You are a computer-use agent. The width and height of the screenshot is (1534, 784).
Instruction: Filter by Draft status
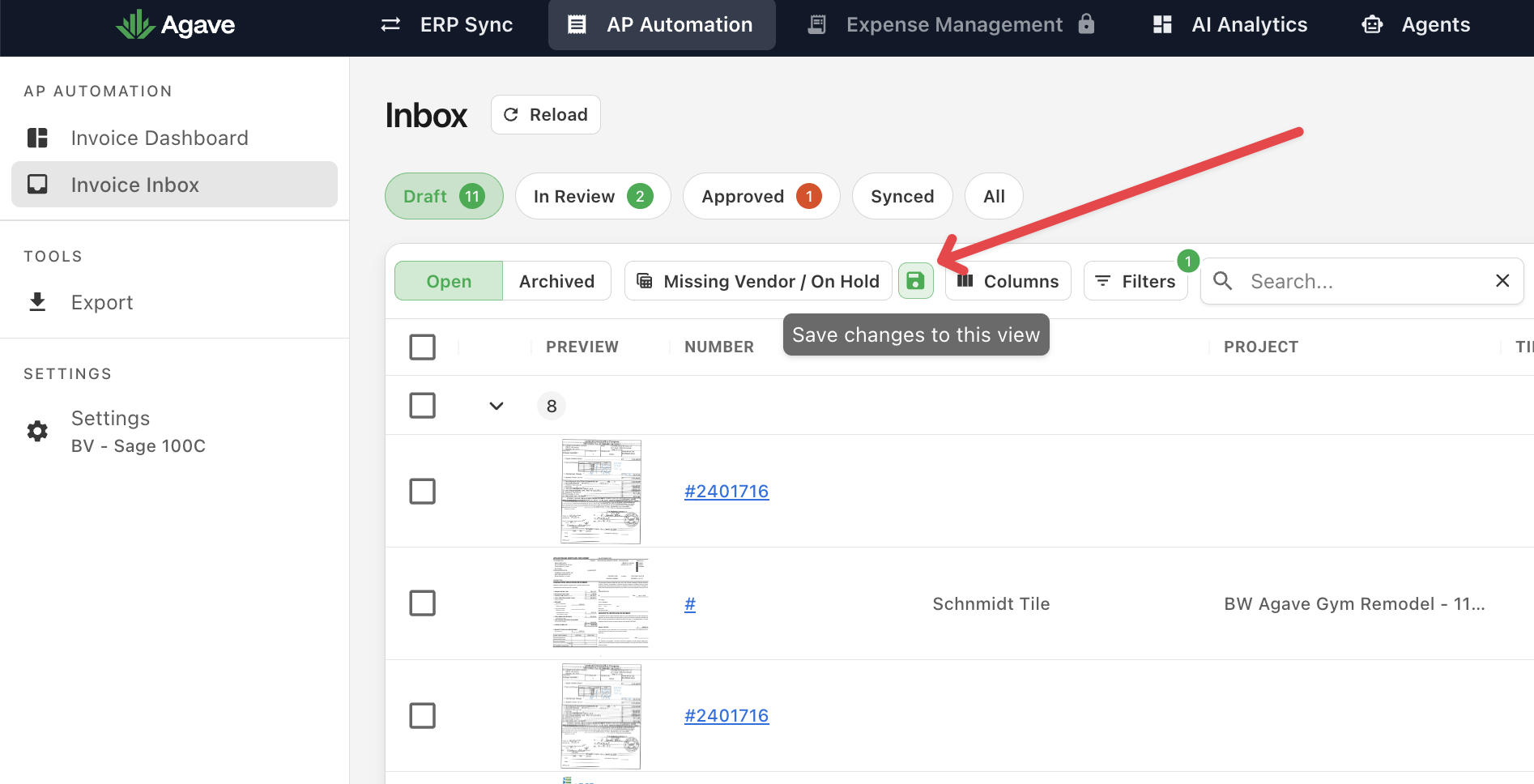[x=444, y=196]
